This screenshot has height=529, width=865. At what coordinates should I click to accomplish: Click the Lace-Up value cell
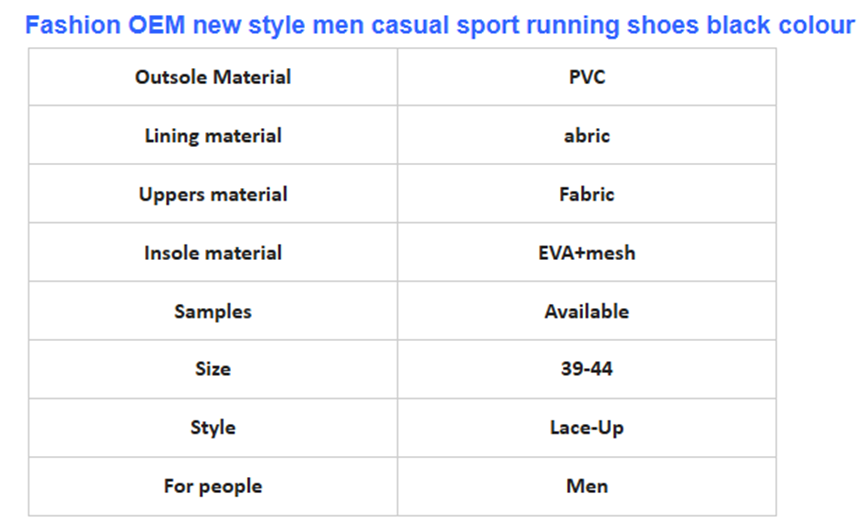pos(587,428)
